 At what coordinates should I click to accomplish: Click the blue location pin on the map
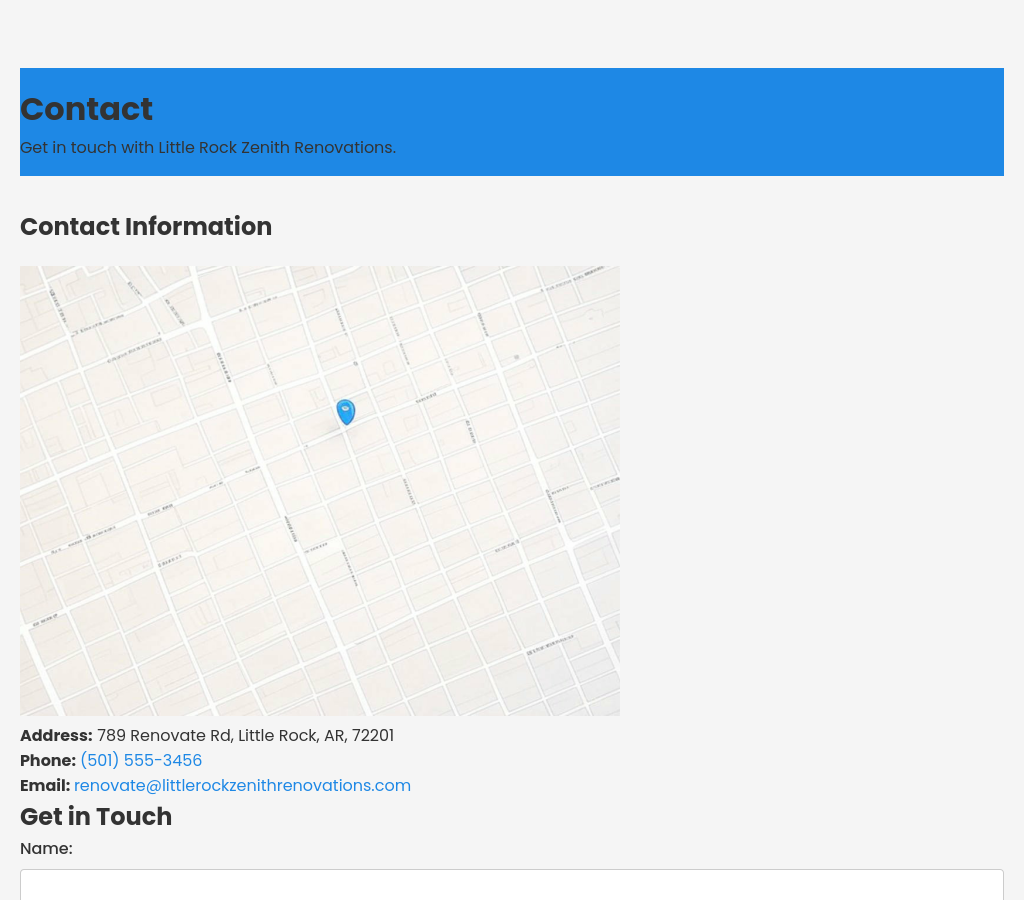pos(345,411)
